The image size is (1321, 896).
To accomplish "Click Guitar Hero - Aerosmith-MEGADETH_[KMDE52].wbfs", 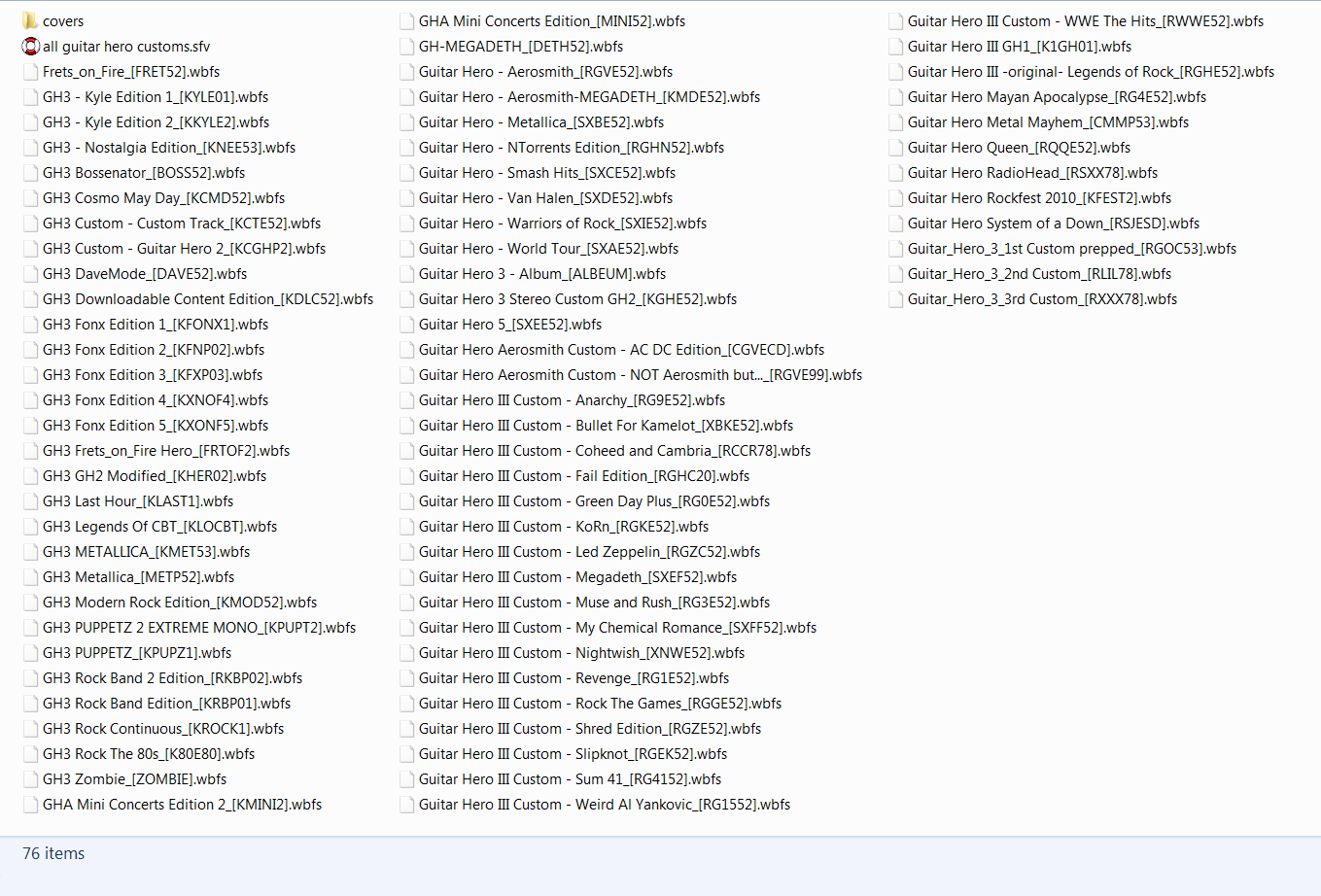I will click(589, 96).
